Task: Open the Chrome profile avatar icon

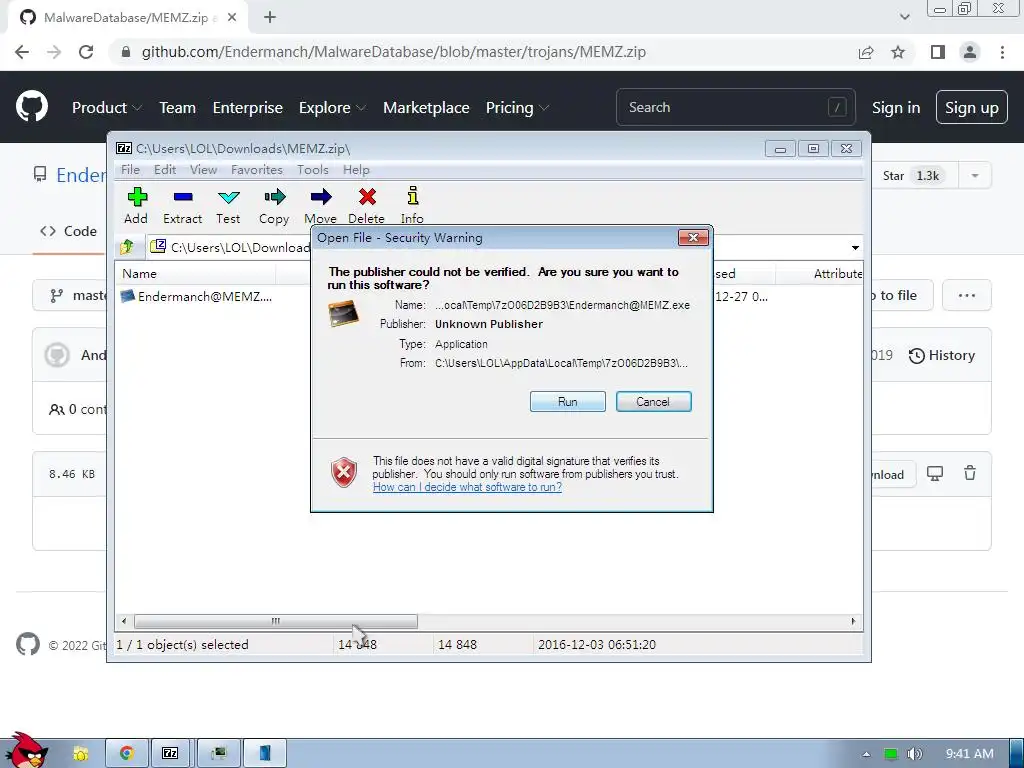Action: (970, 52)
